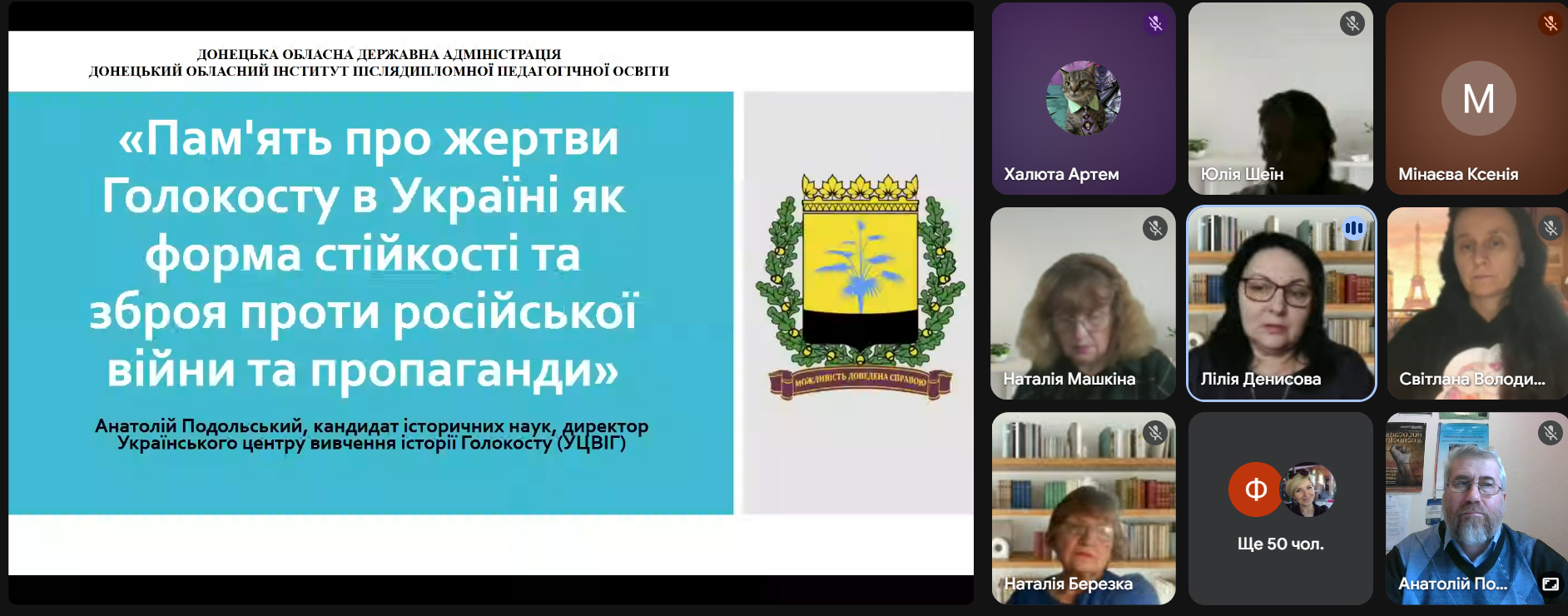Select Наталія Машкіна's video feed
This screenshot has width=1568, height=616.
click(1083, 304)
